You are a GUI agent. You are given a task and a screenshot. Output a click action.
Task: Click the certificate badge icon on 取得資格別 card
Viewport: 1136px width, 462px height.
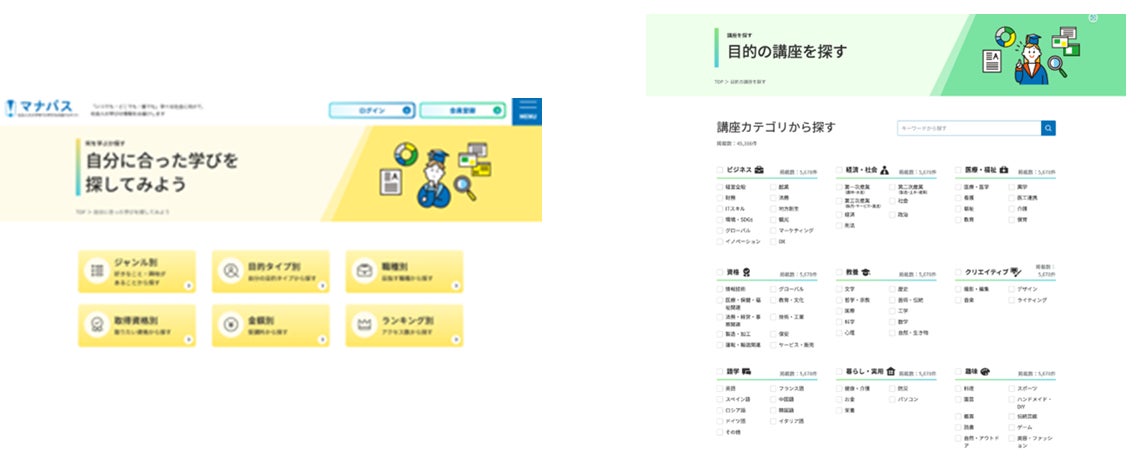[x=96, y=324]
